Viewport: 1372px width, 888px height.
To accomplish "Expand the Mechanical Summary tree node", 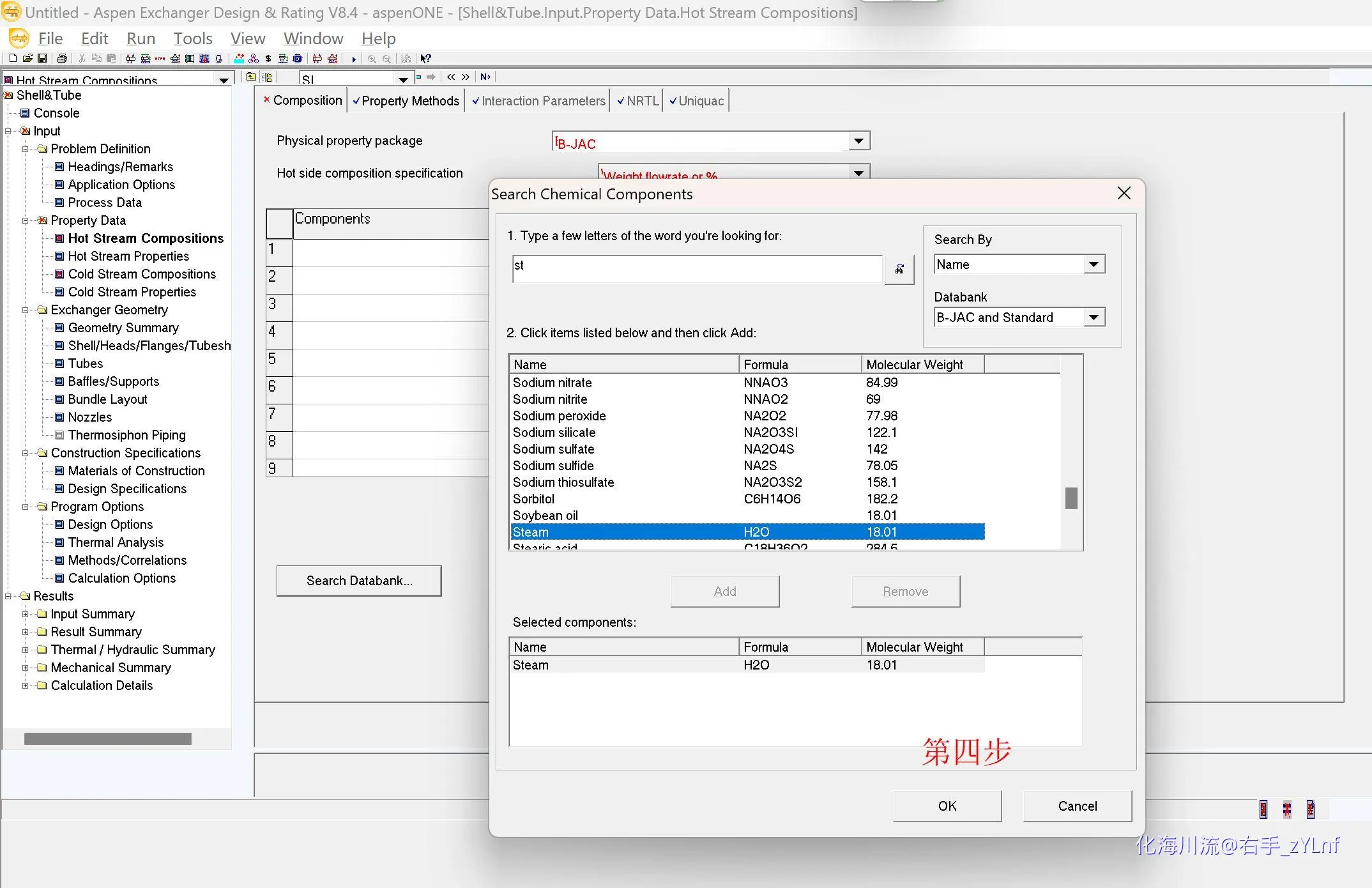I will click(x=26, y=668).
